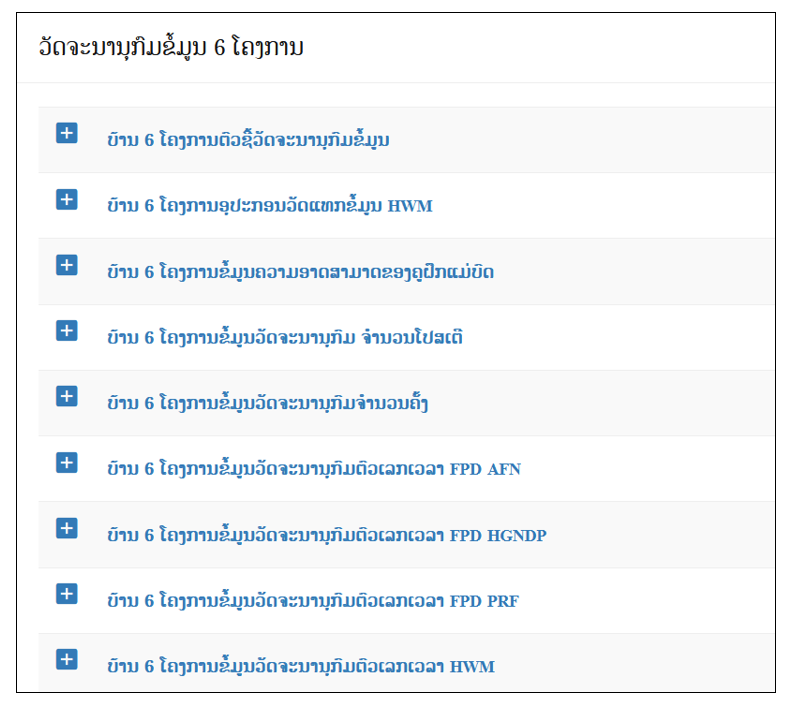Open the last-row link ending in HWM
This screenshot has height=704, width=788.
click(x=301, y=666)
